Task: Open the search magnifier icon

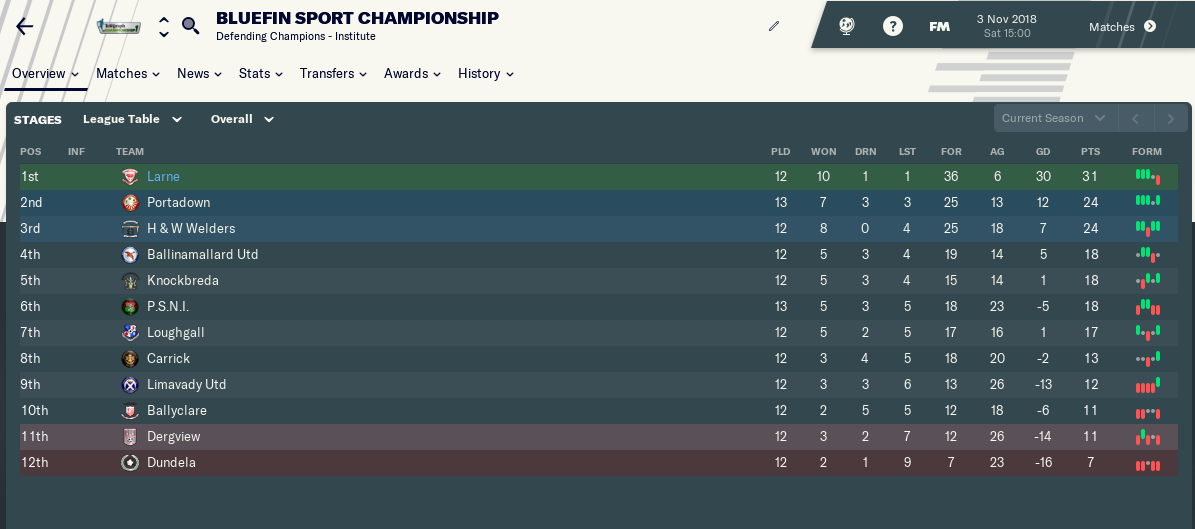Action: coord(190,26)
